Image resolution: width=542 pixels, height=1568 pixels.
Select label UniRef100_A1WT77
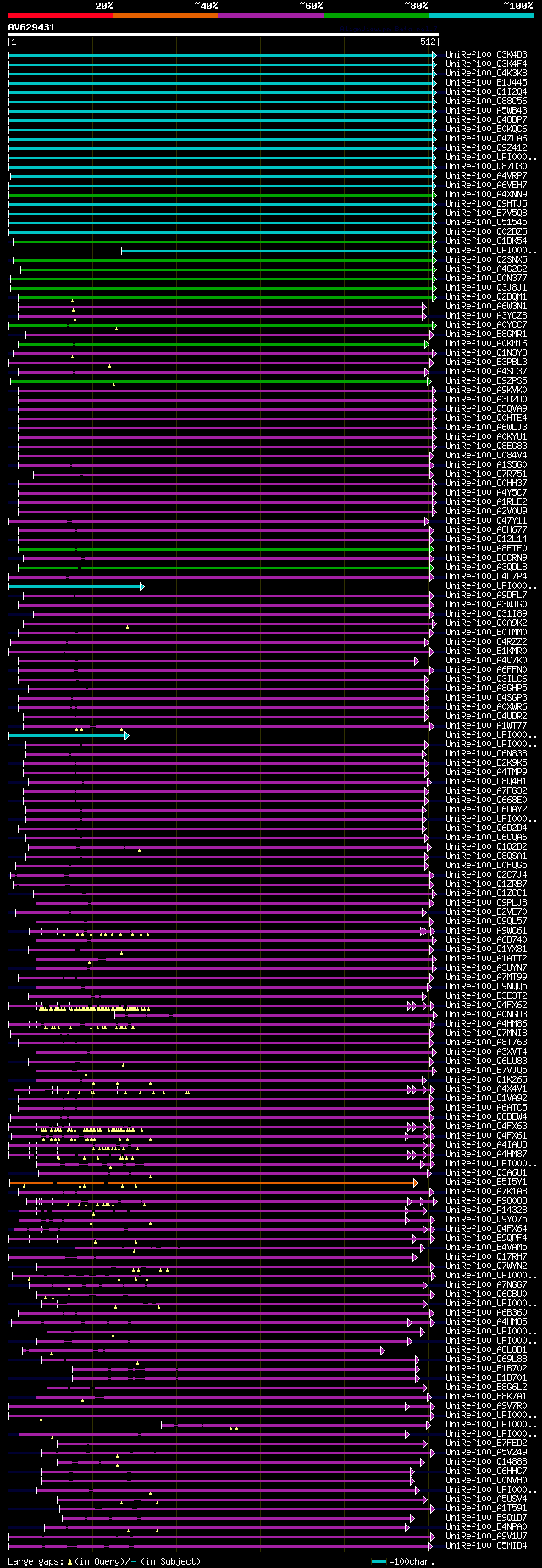[486, 726]
